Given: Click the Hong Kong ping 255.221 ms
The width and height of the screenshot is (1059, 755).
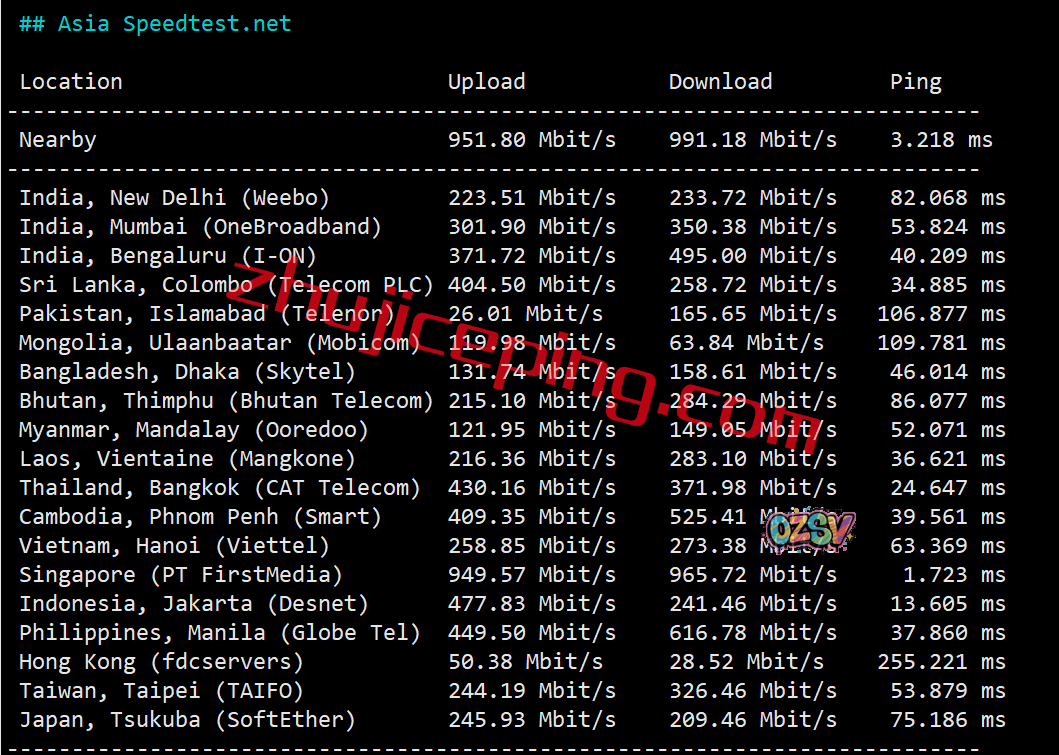Looking at the screenshot, I should (x=940, y=662).
